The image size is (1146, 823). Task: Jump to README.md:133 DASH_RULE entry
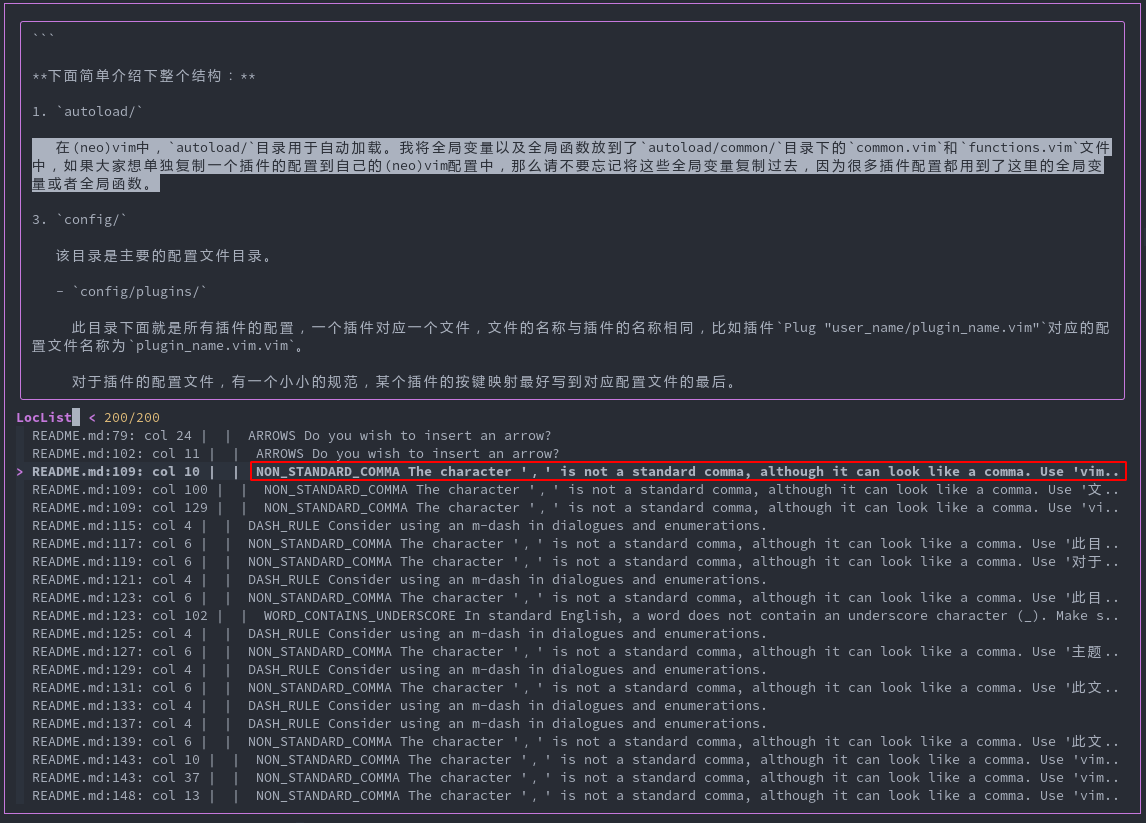pyautogui.click(x=399, y=705)
